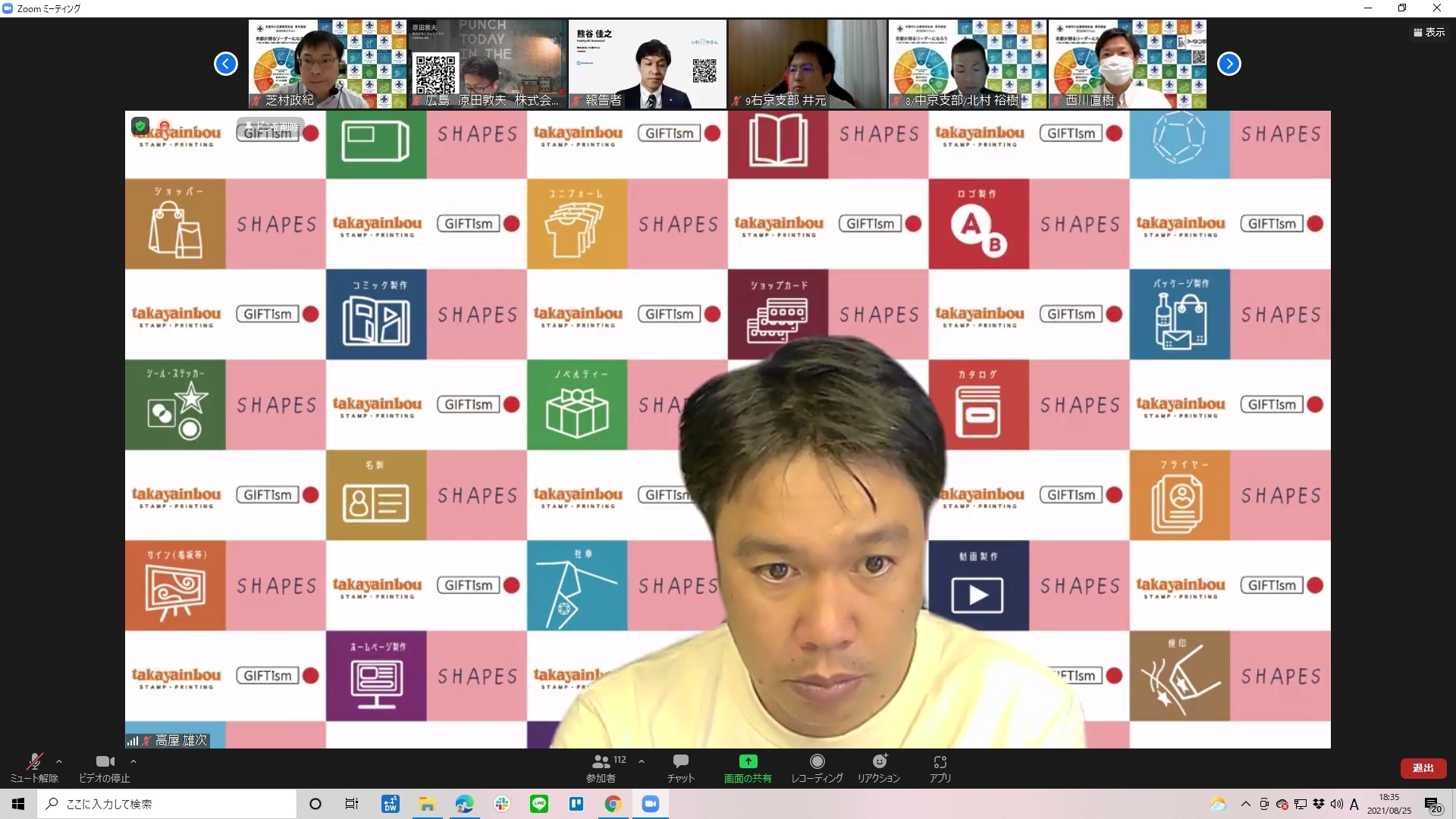Open Google Chrome from taskbar

click(613, 804)
